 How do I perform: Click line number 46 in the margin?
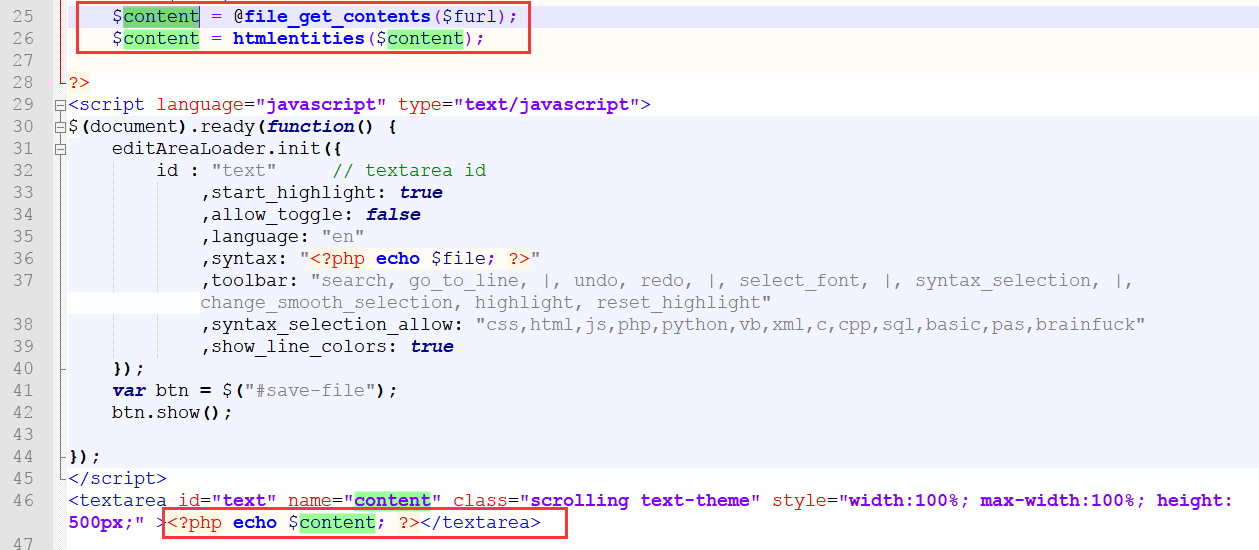pos(22,501)
